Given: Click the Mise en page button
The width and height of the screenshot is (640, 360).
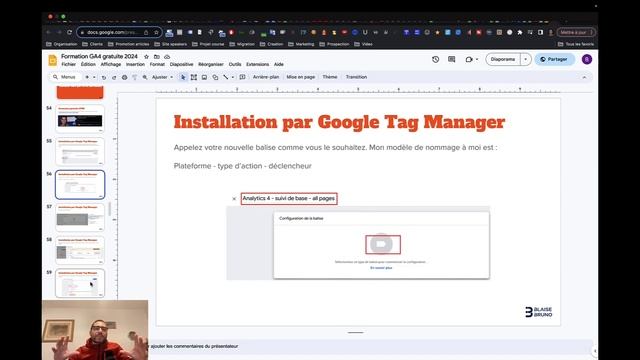Looking at the screenshot, I should 301,77.
